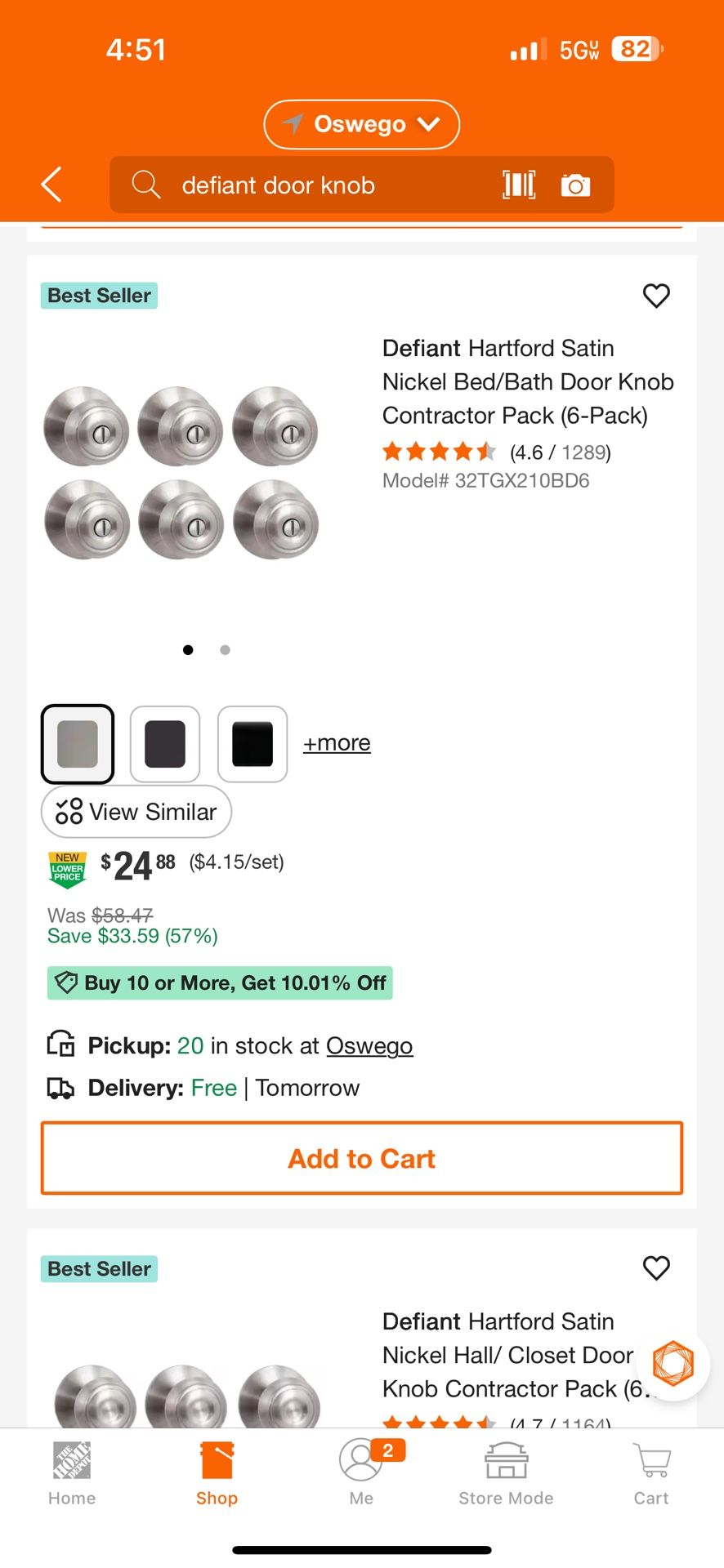This screenshot has height=1568, width=724.
Task: Expand more color options via +more
Action: pos(337,743)
